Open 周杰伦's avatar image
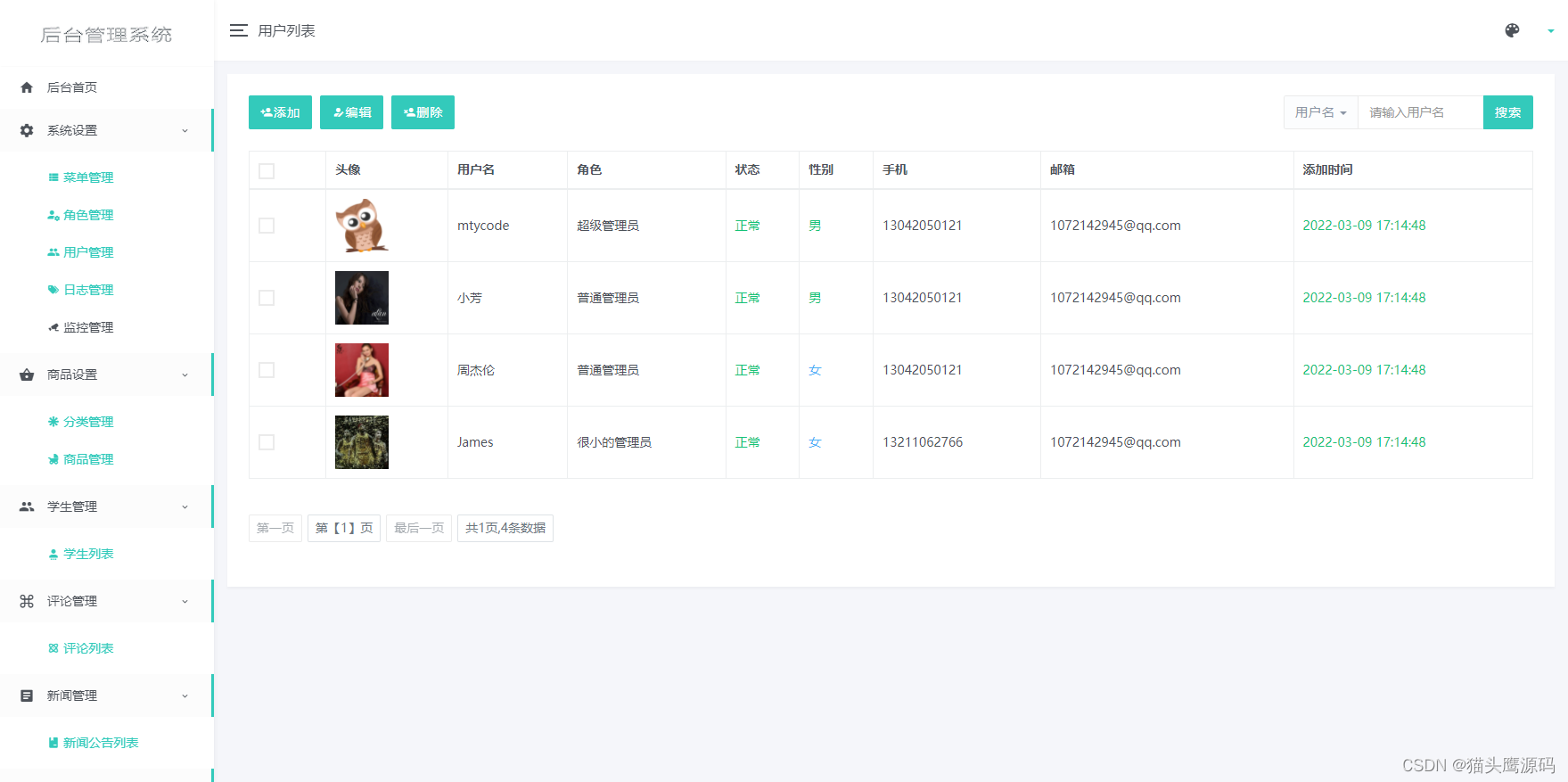Image resolution: width=1568 pixels, height=782 pixels. click(362, 370)
